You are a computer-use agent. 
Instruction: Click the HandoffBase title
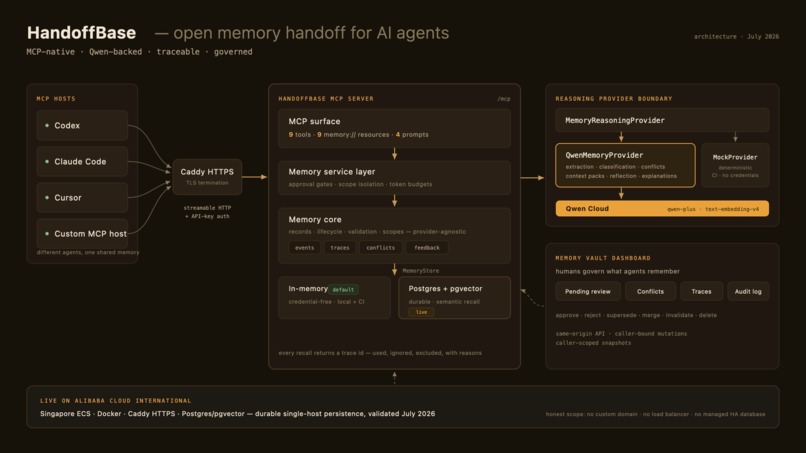[x=81, y=33]
